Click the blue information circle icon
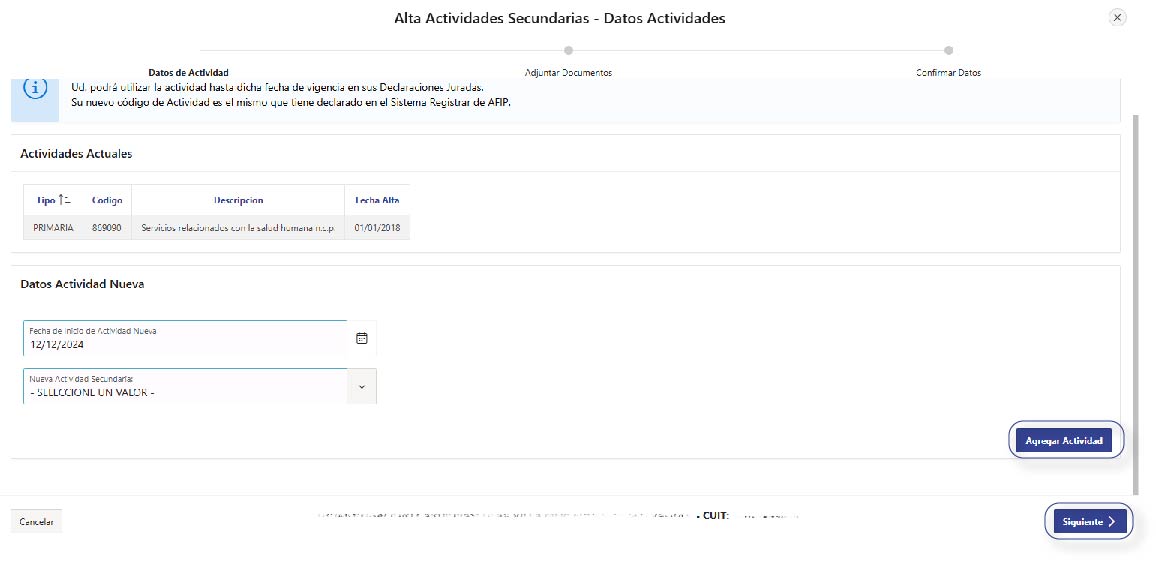The height and width of the screenshot is (562, 1156). pos(35,88)
